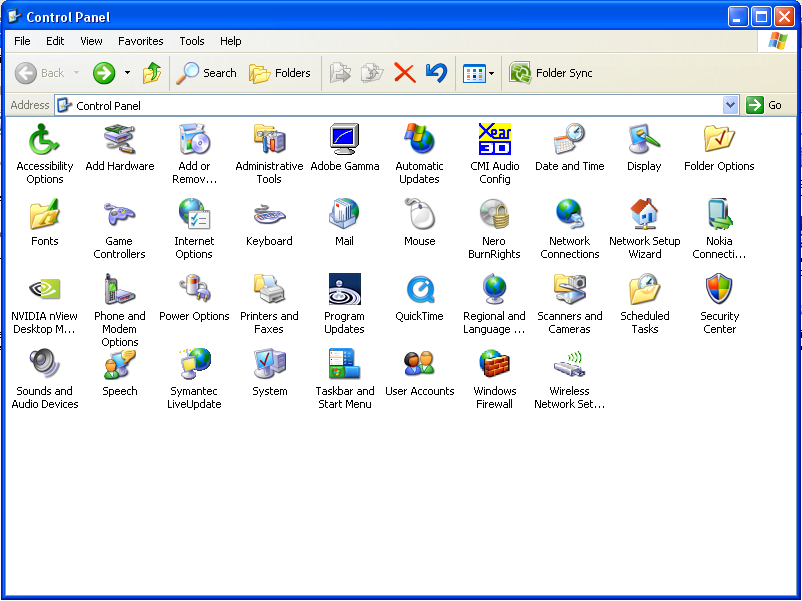Open the Favorites menu
The width and height of the screenshot is (802, 601).
point(140,41)
